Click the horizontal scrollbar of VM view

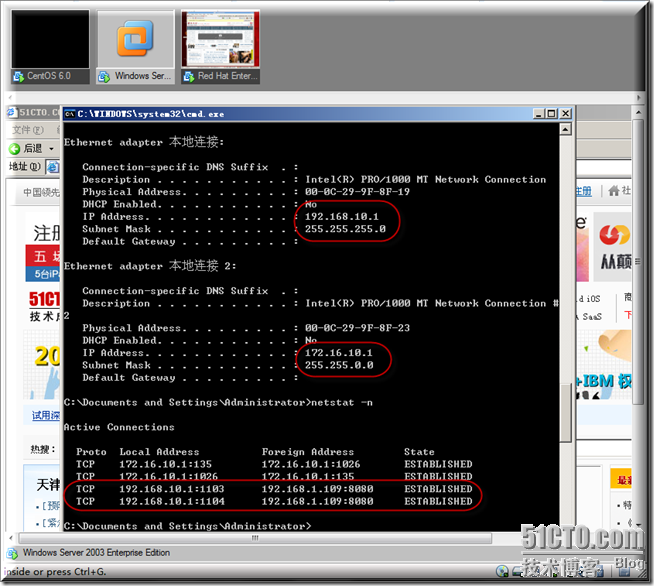[254, 538]
